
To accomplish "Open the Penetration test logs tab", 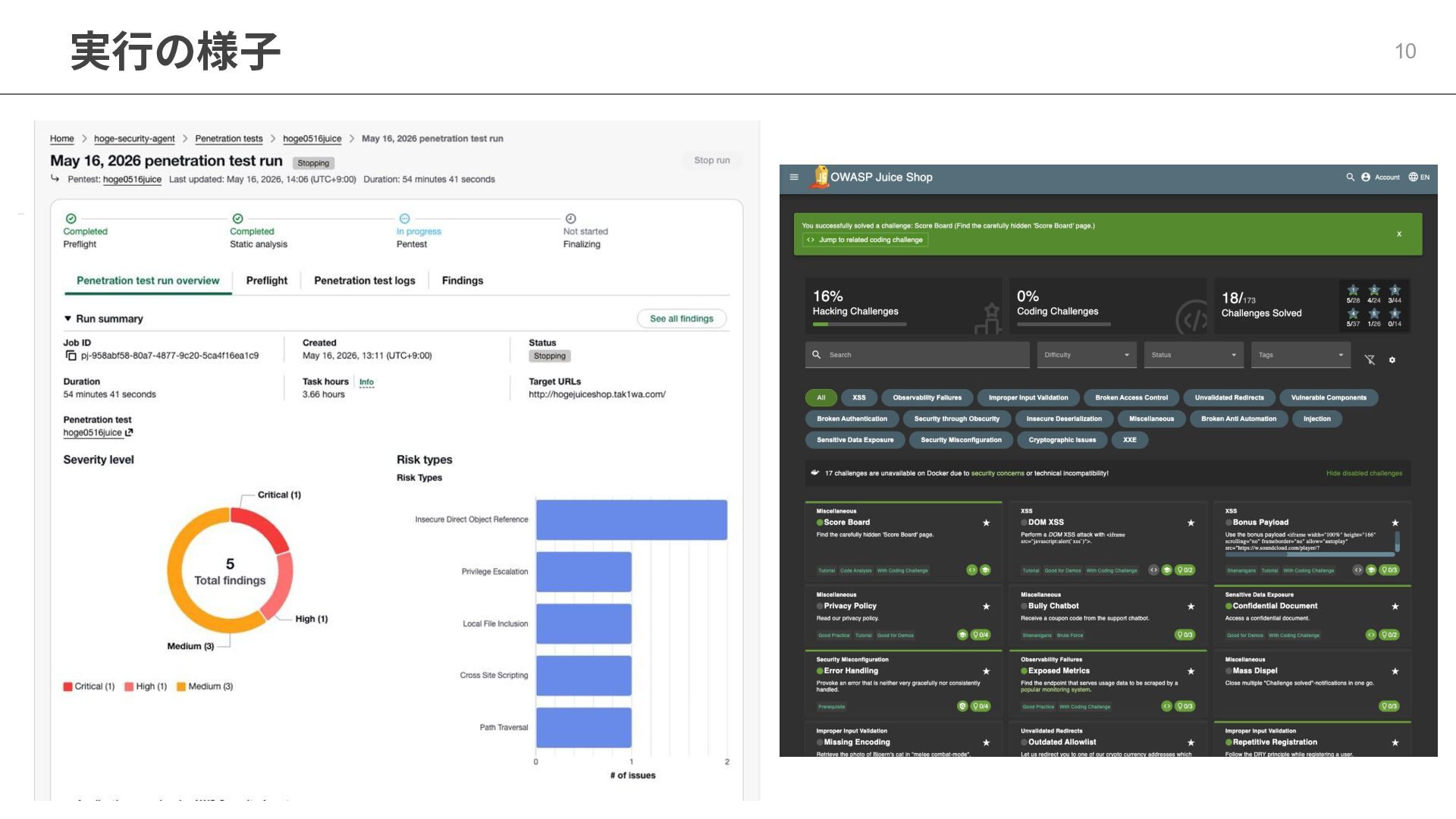I will pyautogui.click(x=365, y=281).
